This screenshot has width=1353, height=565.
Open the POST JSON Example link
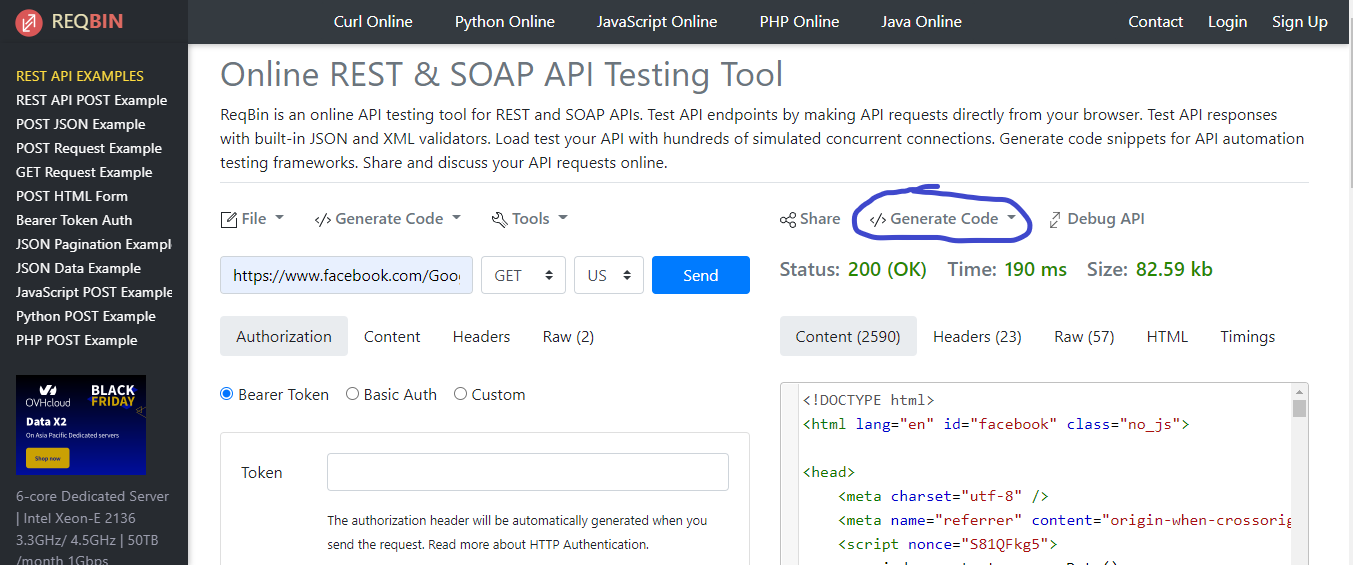click(81, 124)
